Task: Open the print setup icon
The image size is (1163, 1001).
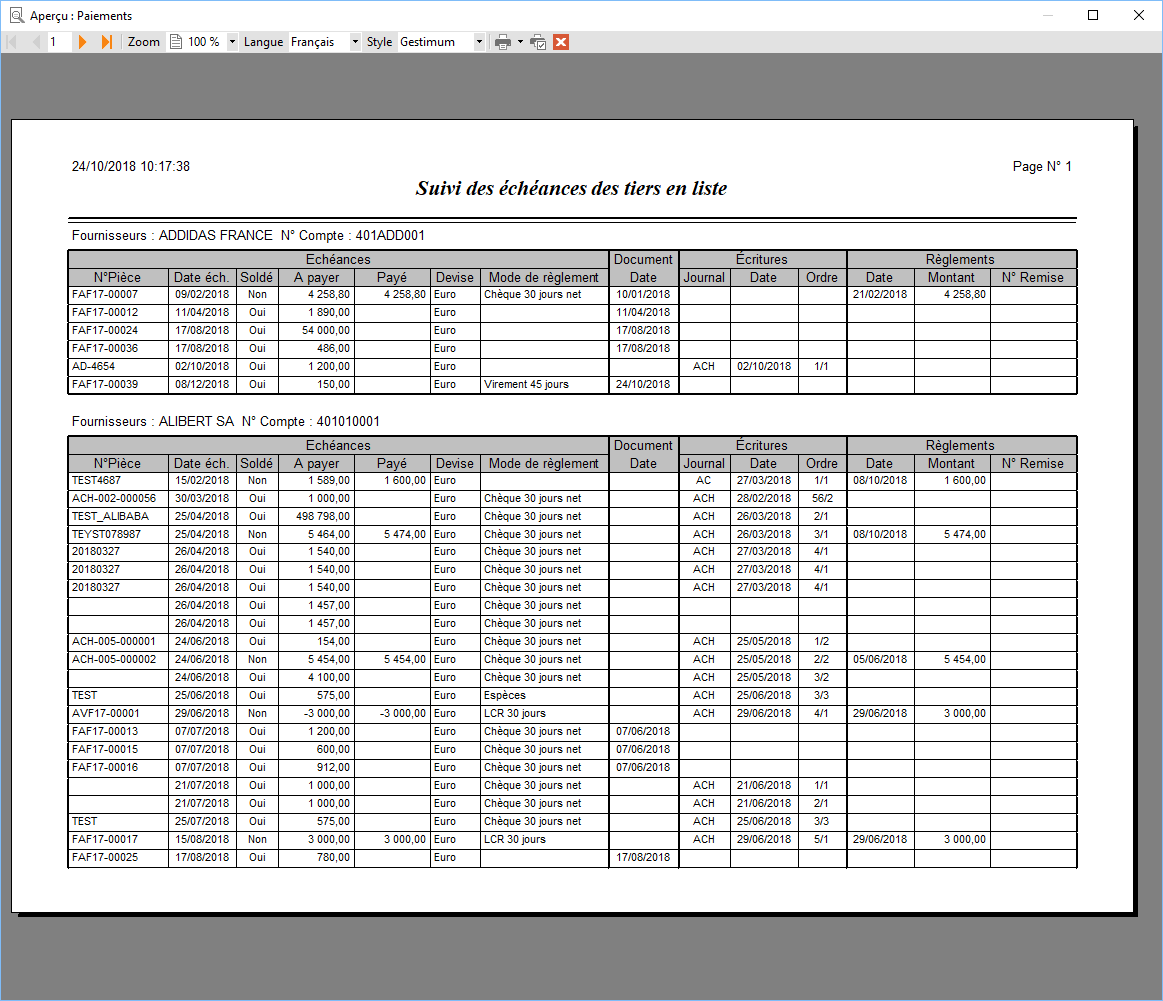Action: (538, 42)
